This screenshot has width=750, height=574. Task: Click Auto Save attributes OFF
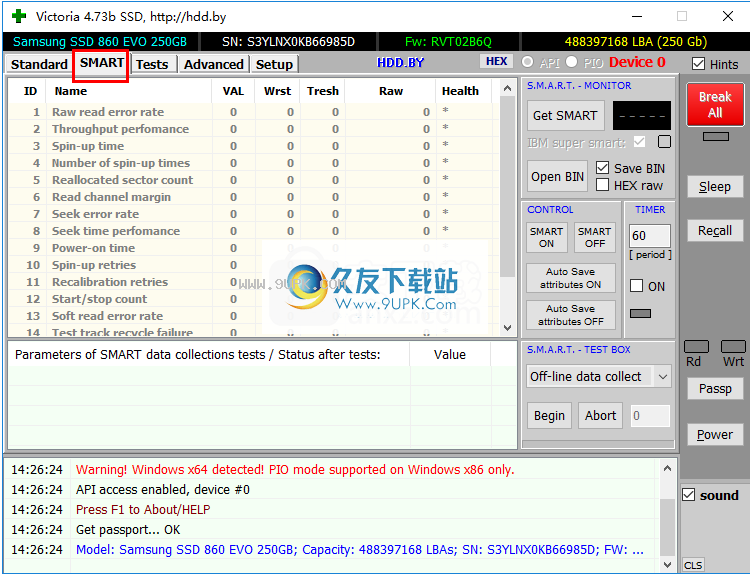571,315
